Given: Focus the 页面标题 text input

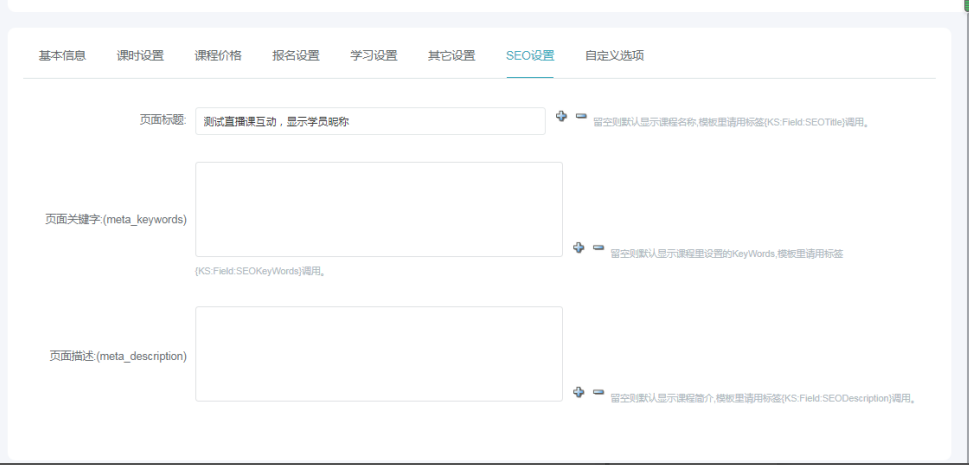Looking at the screenshot, I should [x=370, y=121].
